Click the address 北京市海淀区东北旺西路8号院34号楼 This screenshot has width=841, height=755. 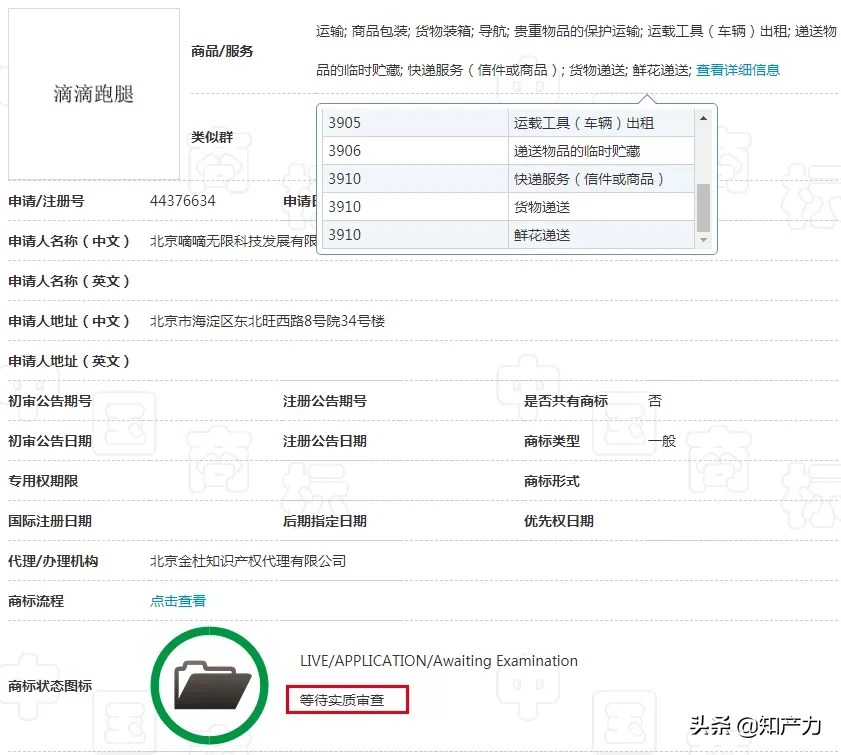pos(267,321)
